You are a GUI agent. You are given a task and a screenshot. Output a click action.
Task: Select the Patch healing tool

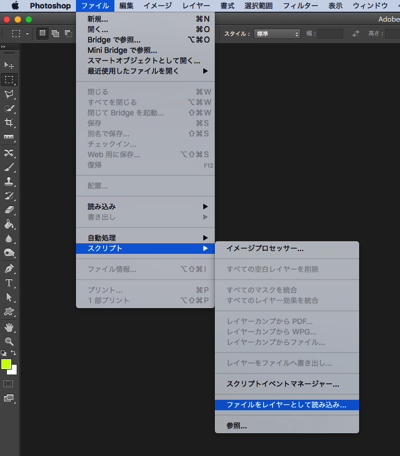point(9,153)
